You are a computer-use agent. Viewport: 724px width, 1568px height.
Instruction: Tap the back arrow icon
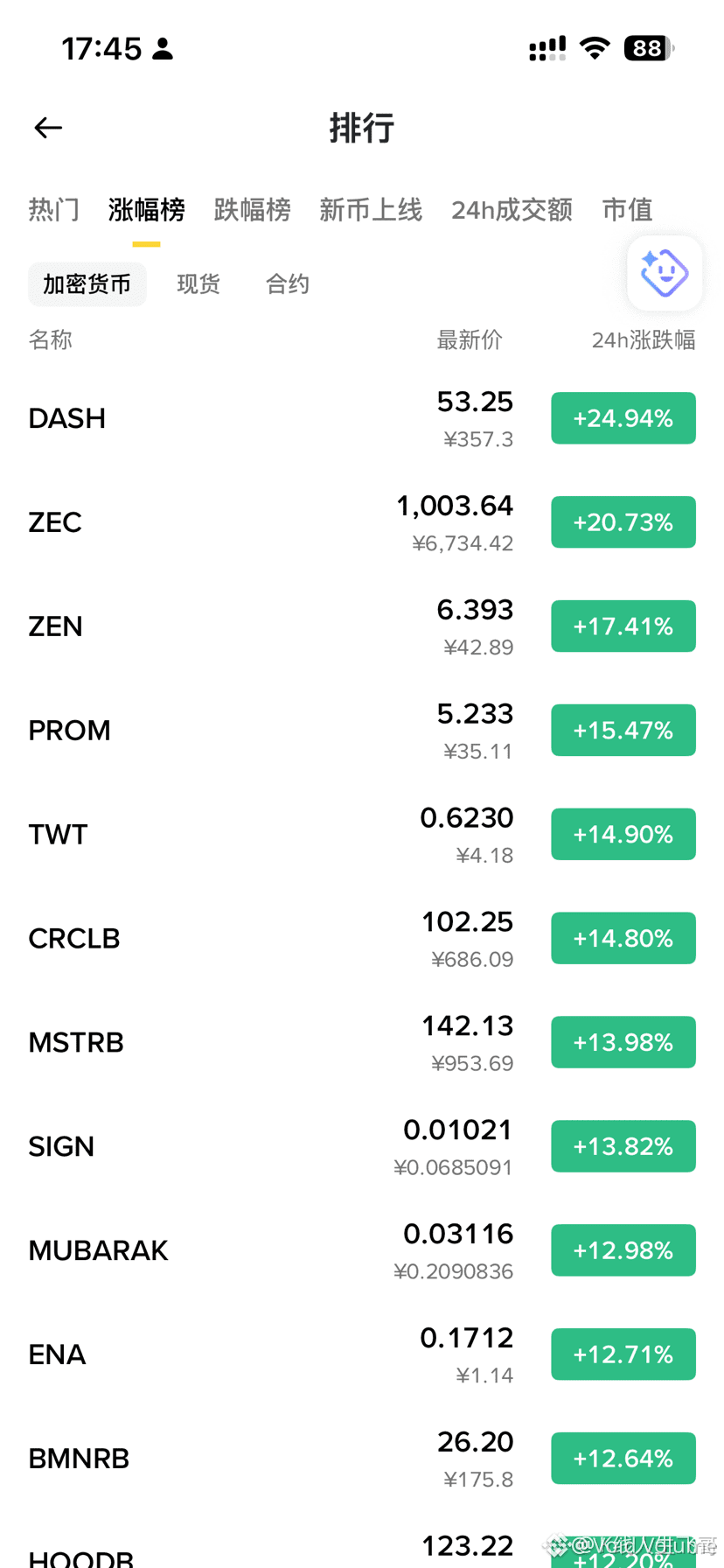(x=48, y=128)
